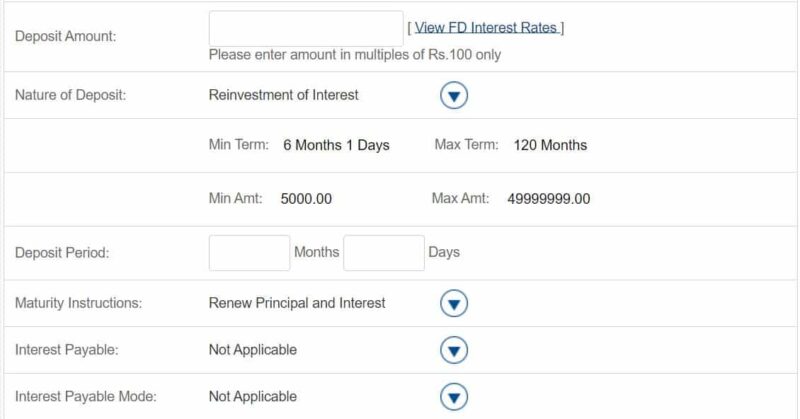
Task: Click Not Applicable value beside Interest Payable Mode
Action: pyautogui.click(x=253, y=397)
